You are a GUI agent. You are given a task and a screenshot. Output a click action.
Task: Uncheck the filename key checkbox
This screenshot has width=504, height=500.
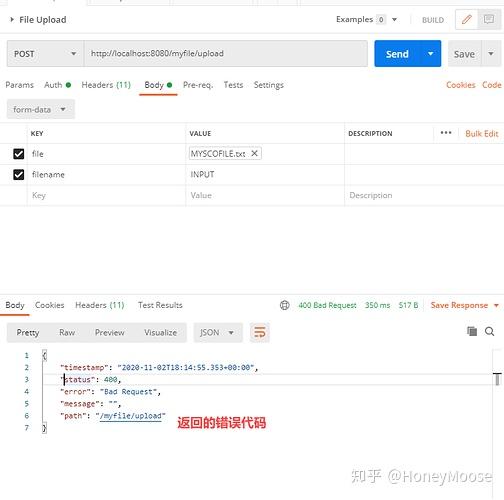click(x=19, y=174)
